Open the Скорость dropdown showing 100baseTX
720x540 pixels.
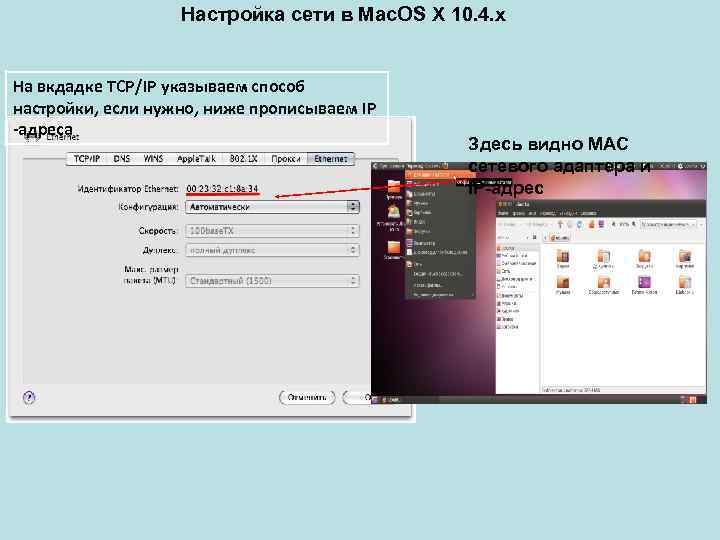[x=272, y=231]
